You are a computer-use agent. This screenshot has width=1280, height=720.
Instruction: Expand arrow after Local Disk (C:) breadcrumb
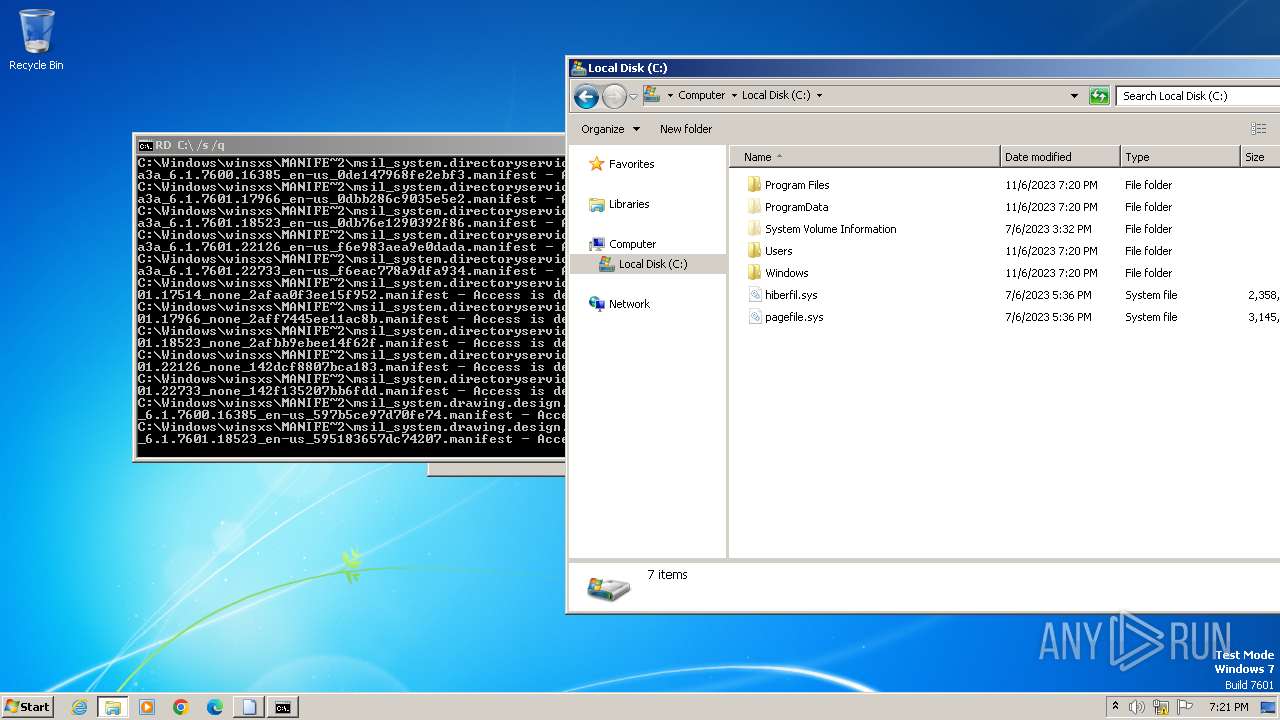tap(819, 96)
